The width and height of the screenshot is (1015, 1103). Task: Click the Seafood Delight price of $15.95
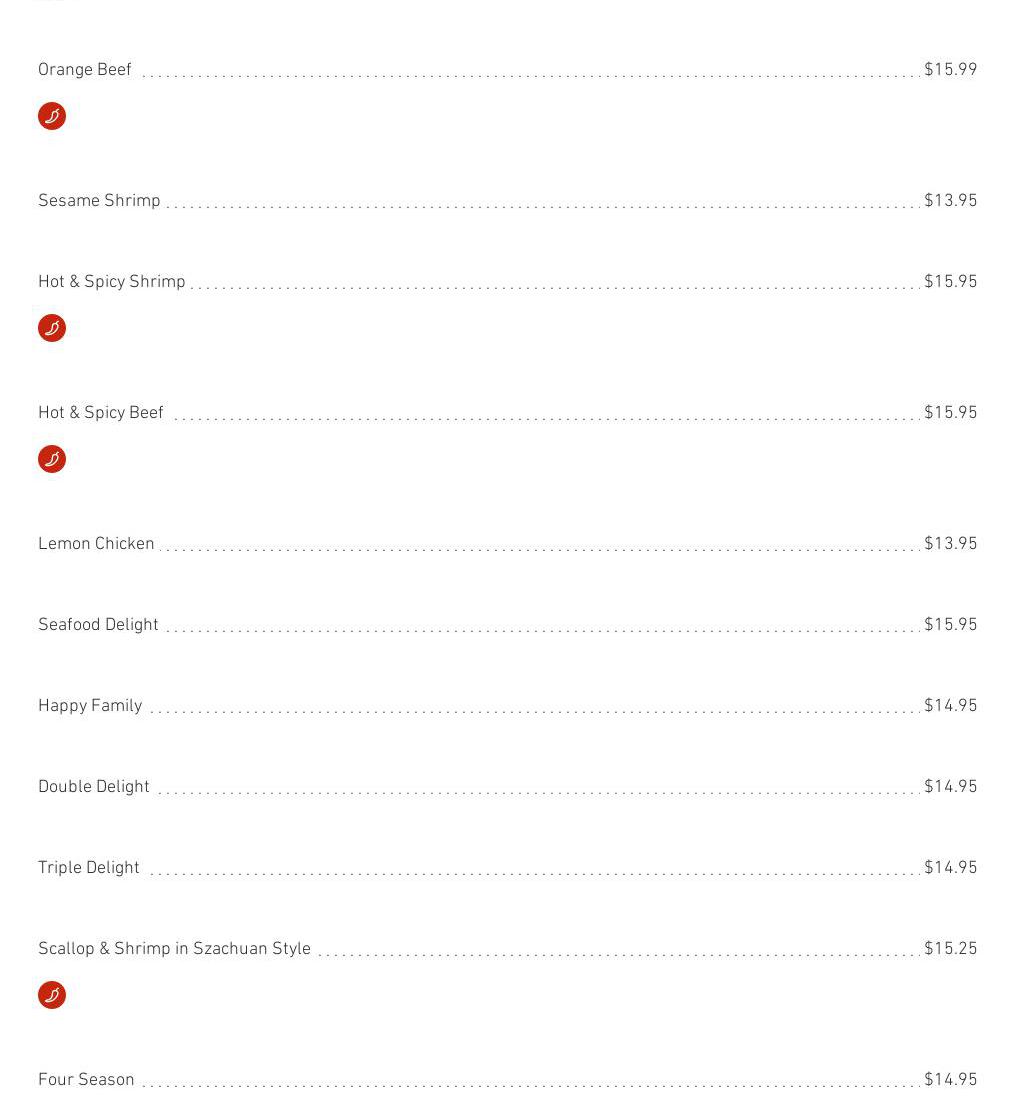click(950, 625)
